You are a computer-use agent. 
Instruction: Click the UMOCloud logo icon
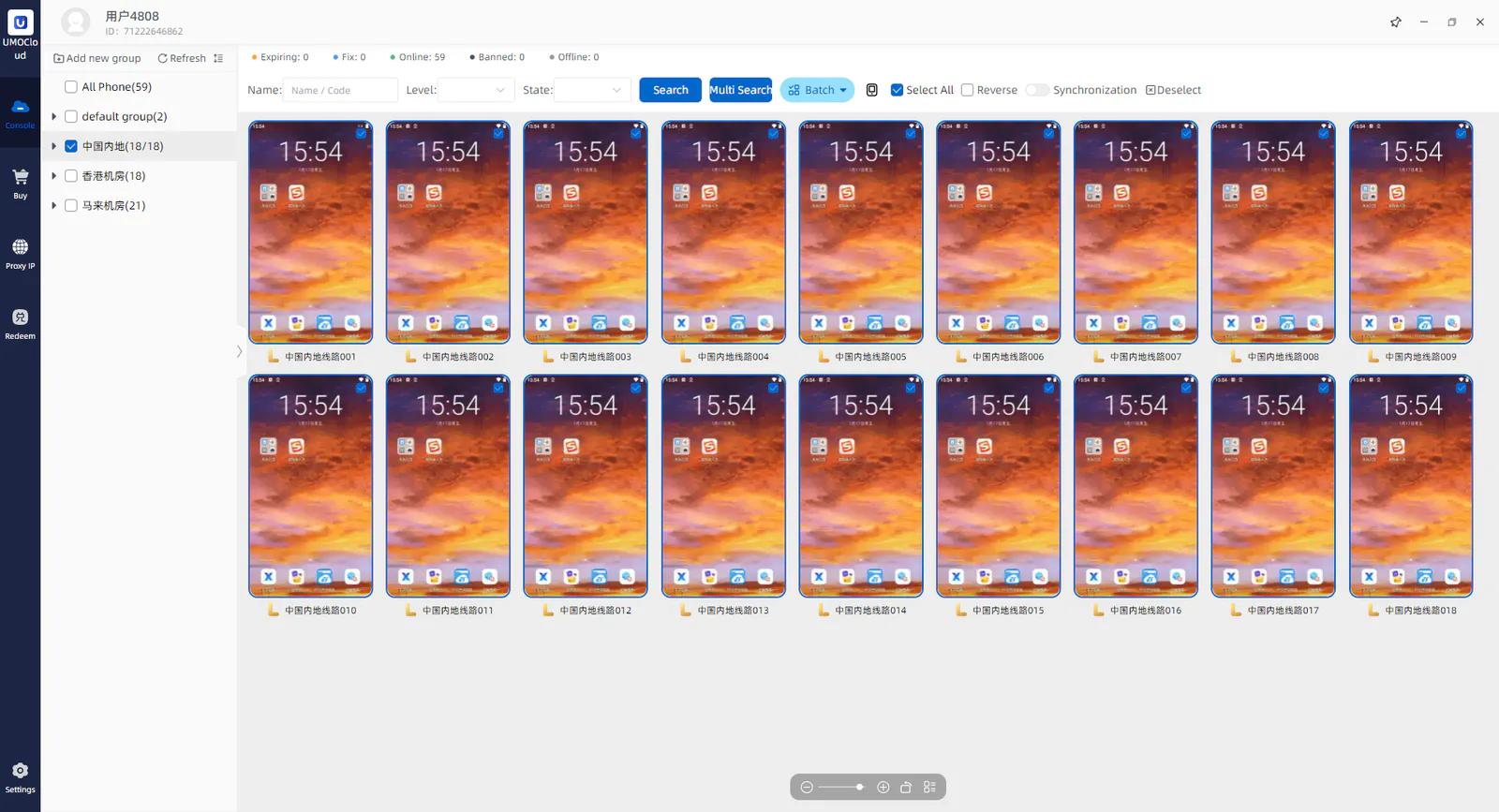click(20, 22)
